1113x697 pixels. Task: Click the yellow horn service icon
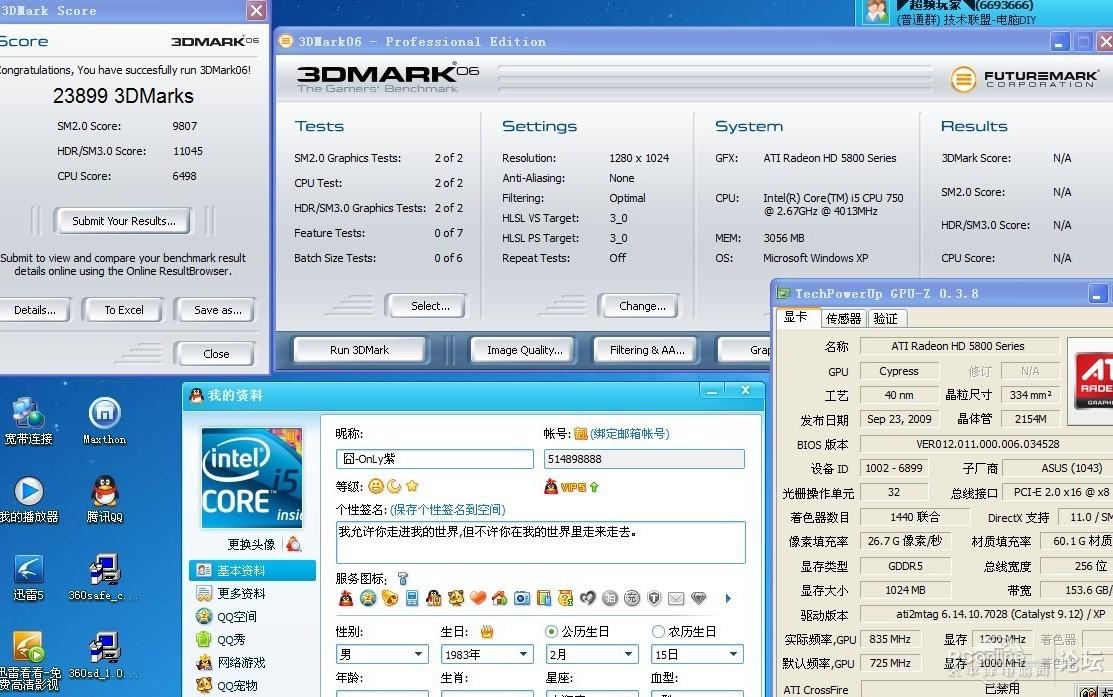390,598
